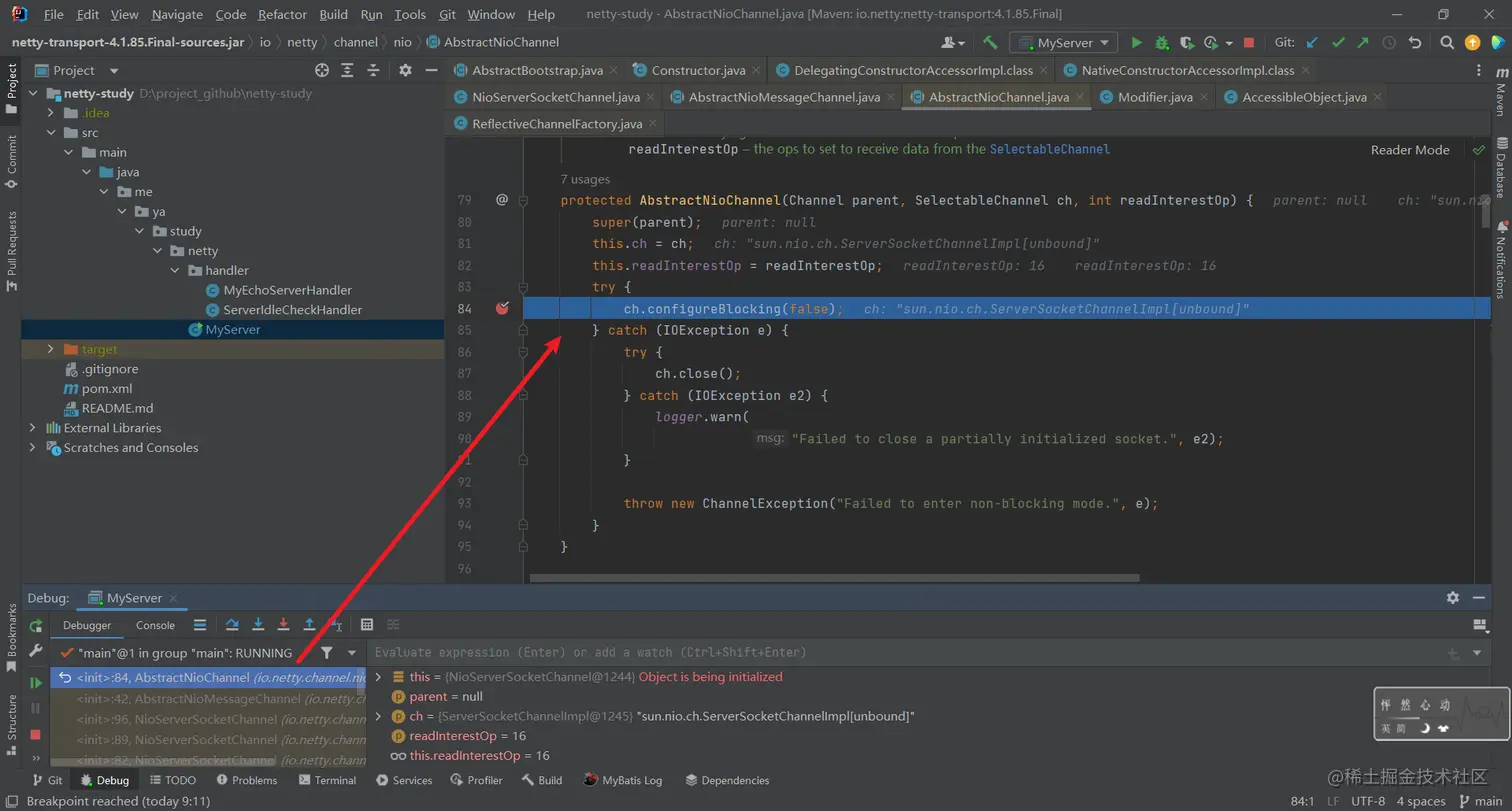1512x811 pixels.
Task: Resume program in debug side toolbar
Action: [x=36, y=683]
